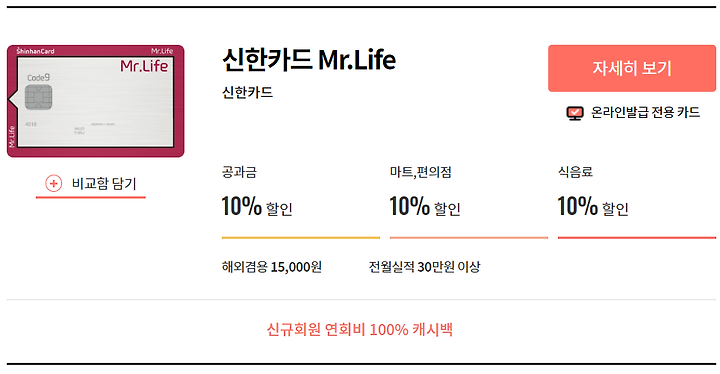Click the plus circle icon for comparison
720x374 pixels.
53,184
